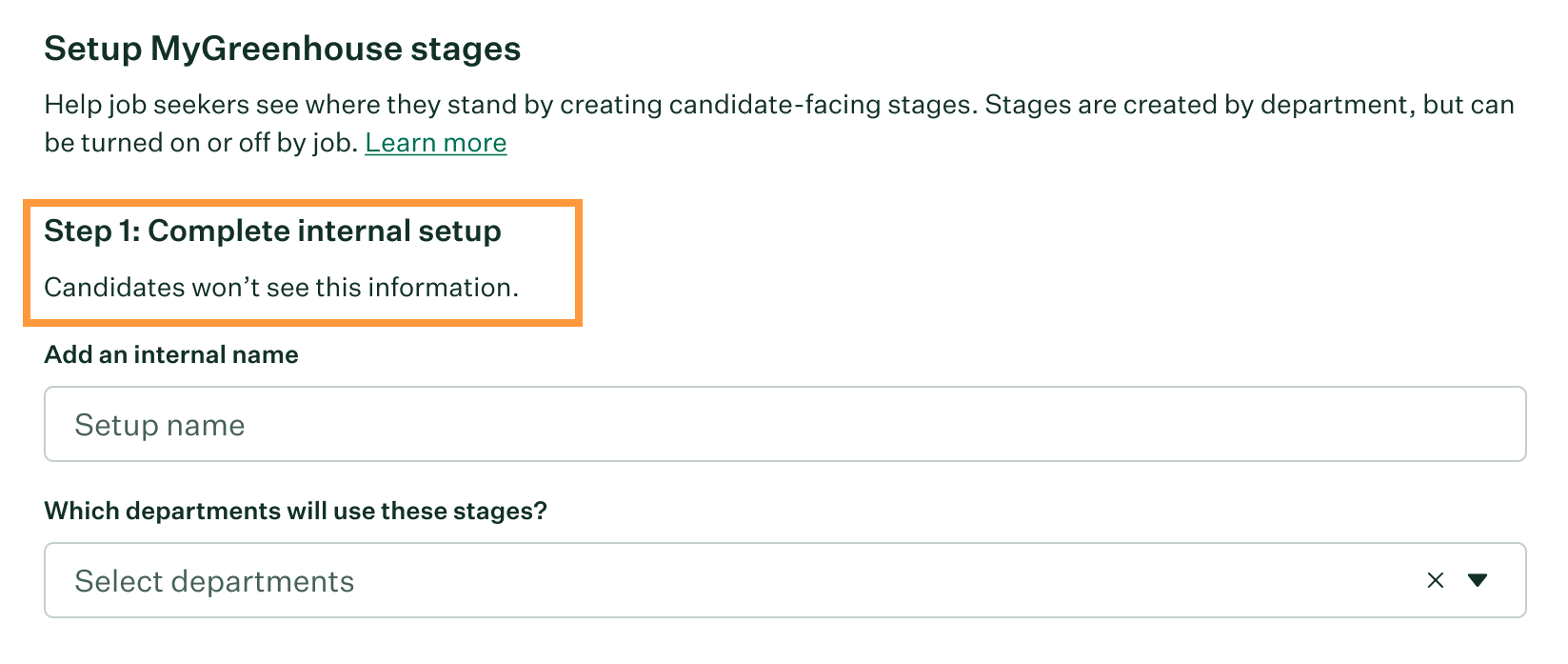The height and width of the screenshot is (664, 1568).
Task: Open the Learn more link
Action: click(x=435, y=143)
